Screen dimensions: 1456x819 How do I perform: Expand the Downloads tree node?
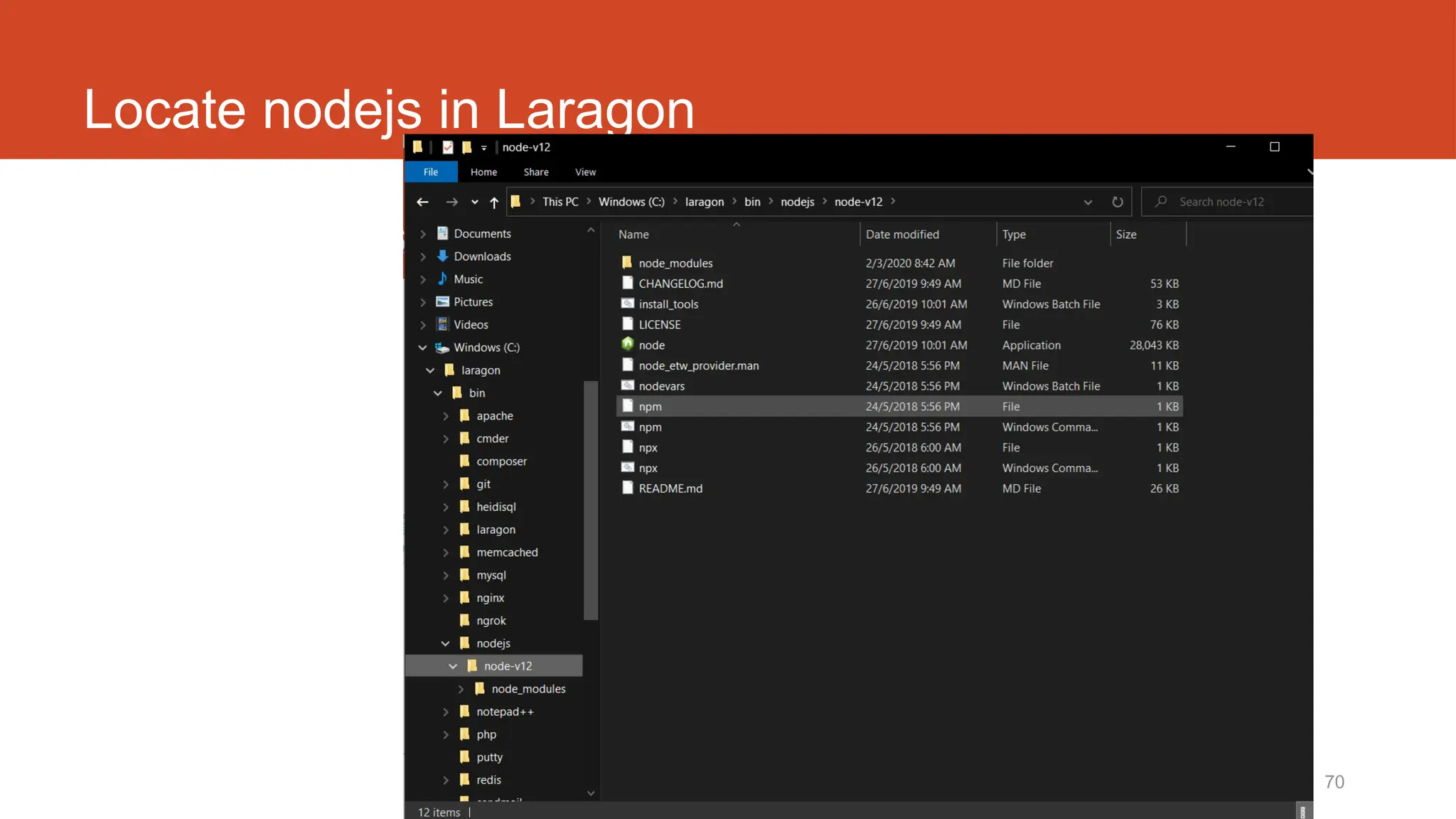pos(423,257)
